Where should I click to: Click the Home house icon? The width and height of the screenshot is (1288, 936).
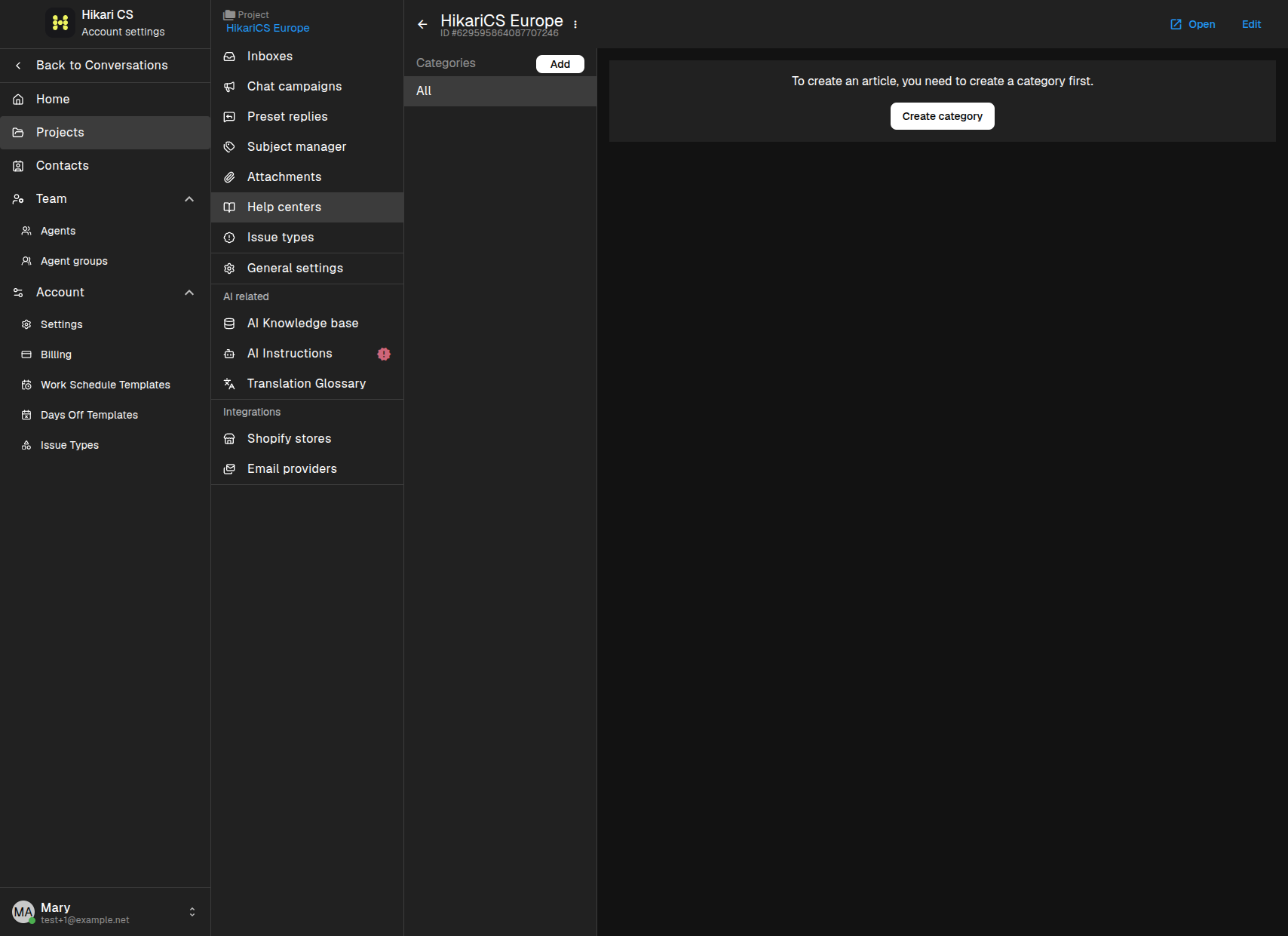tap(18, 100)
